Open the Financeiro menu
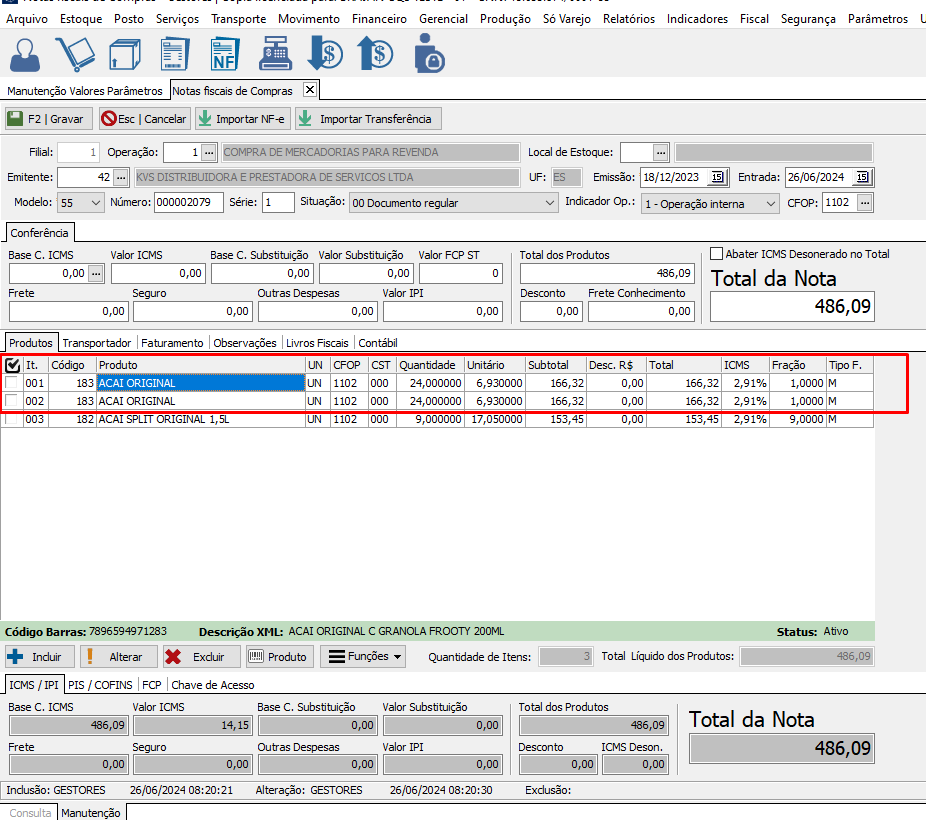926x820 pixels. [380, 19]
